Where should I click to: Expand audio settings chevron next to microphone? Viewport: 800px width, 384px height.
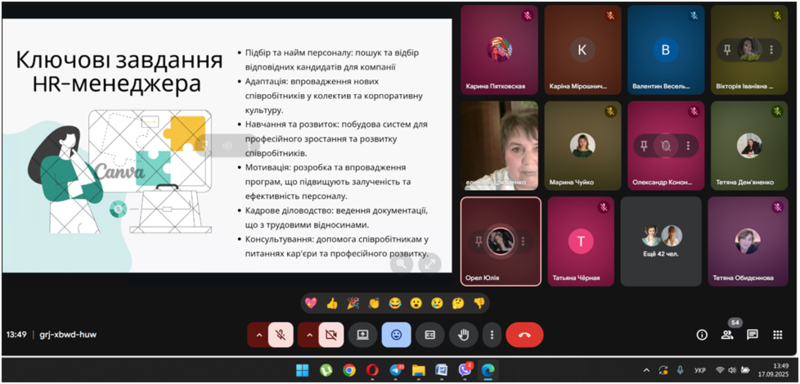pyautogui.click(x=258, y=335)
